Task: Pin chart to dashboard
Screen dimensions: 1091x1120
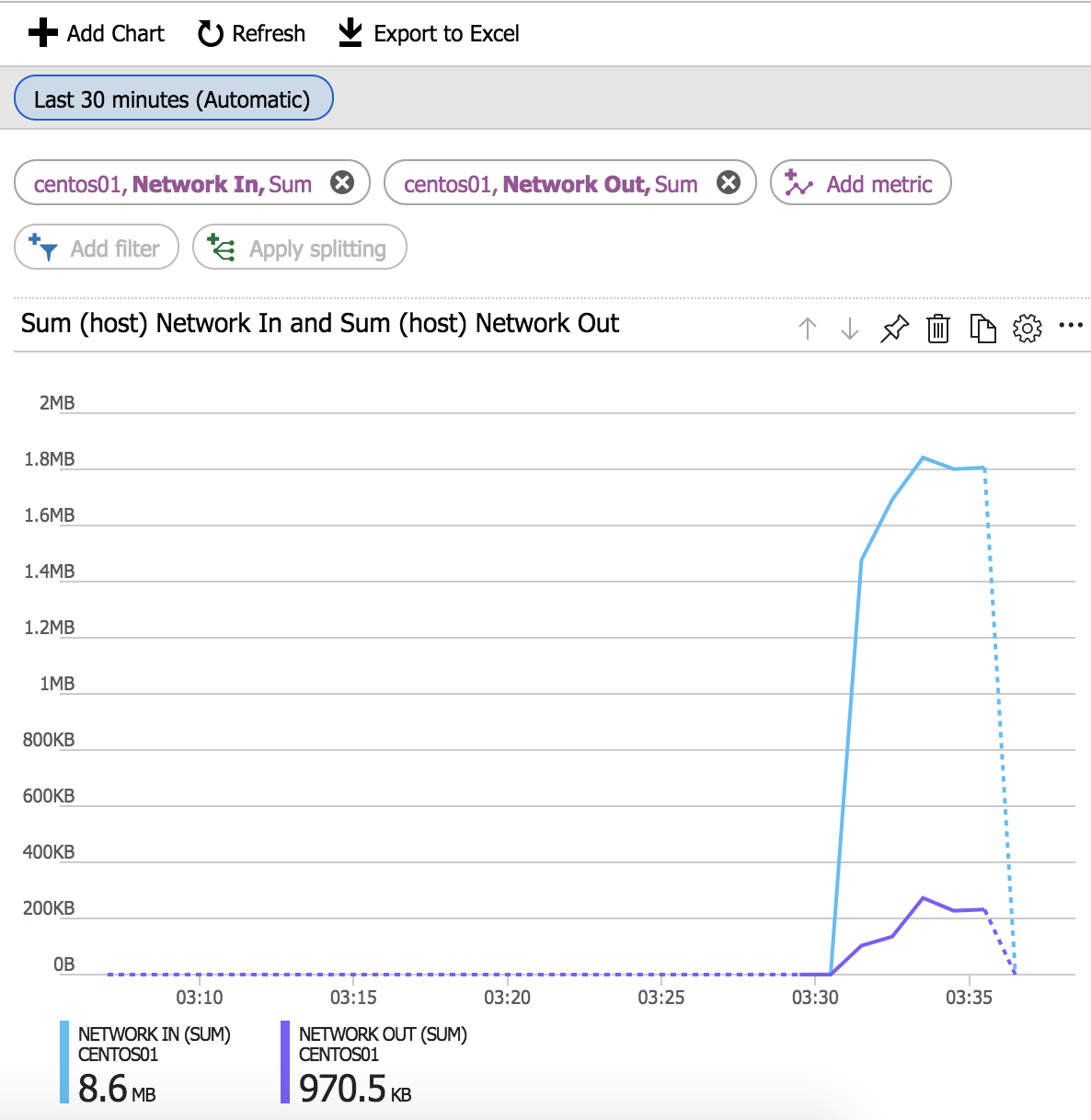Action: tap(894, 329)
